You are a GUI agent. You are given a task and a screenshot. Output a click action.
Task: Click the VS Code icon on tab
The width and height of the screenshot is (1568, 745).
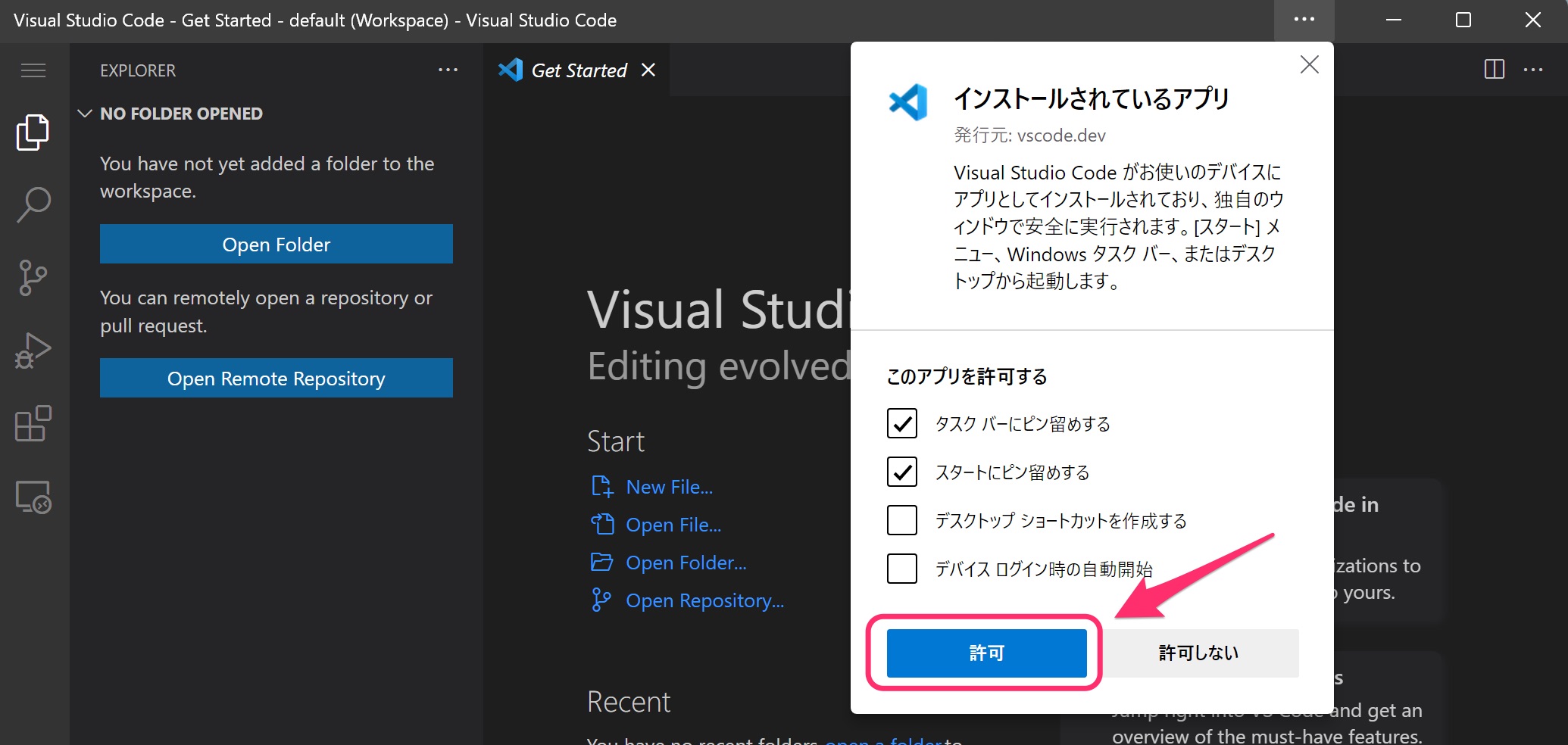pyautogui.click(x=511, y=70)
